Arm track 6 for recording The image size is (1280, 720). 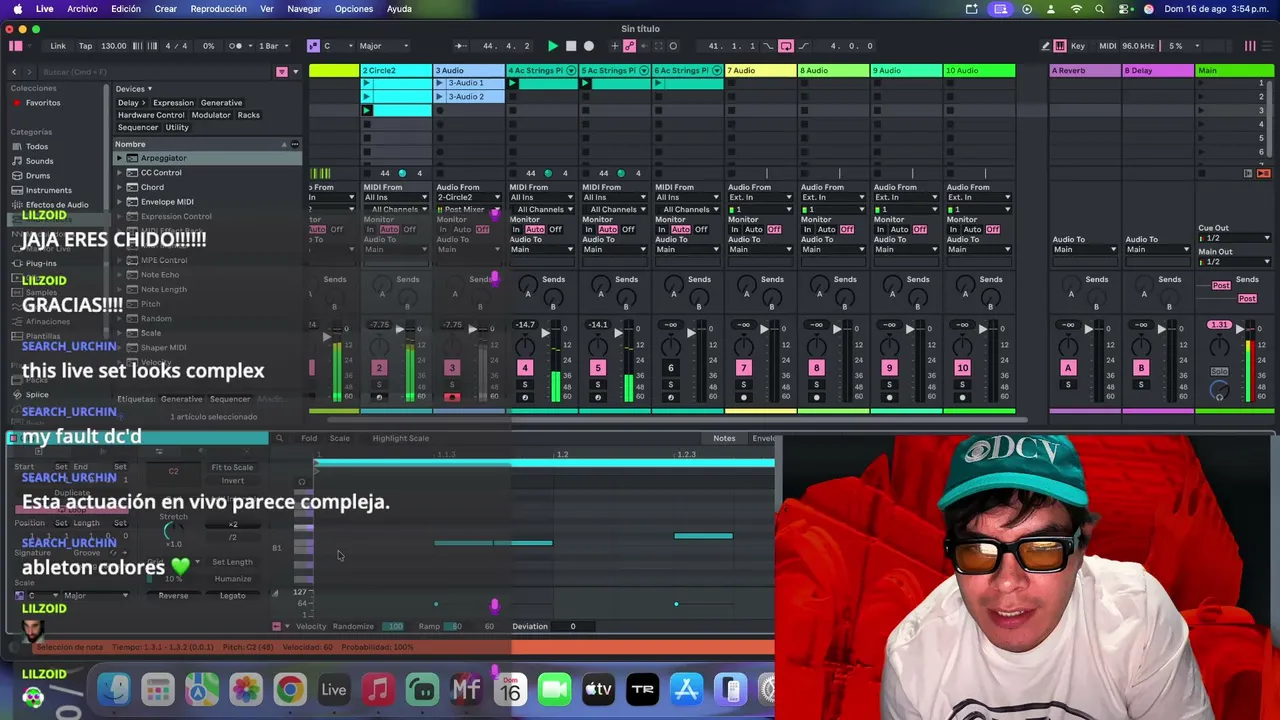671,397
